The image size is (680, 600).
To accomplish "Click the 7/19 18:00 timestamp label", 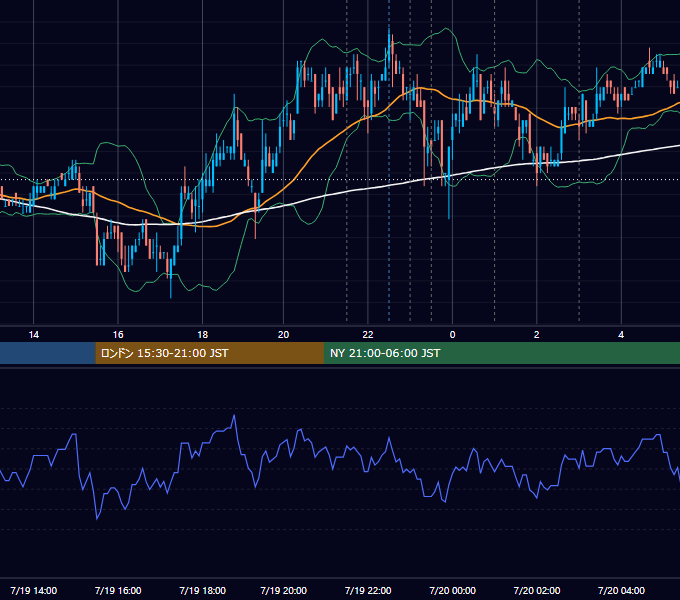I will pos(203,590).
